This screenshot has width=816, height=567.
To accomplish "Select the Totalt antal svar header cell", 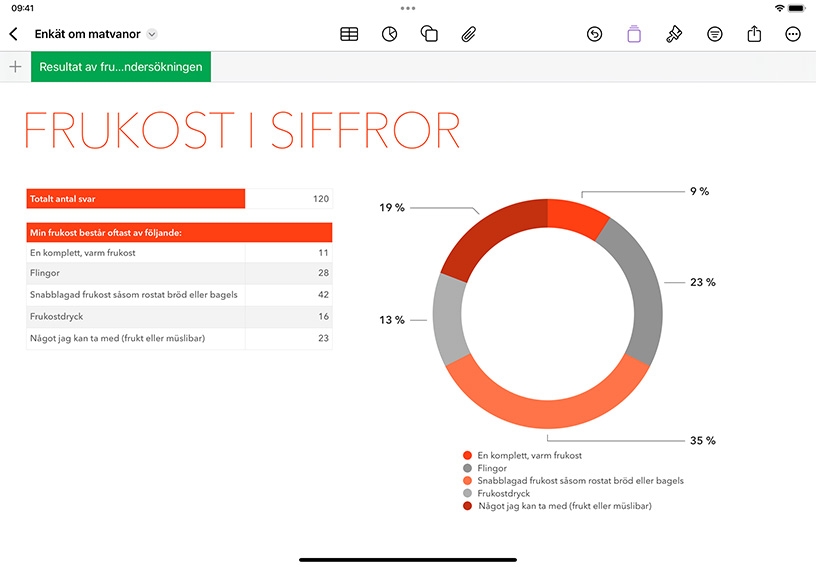I will coord(135,199).
